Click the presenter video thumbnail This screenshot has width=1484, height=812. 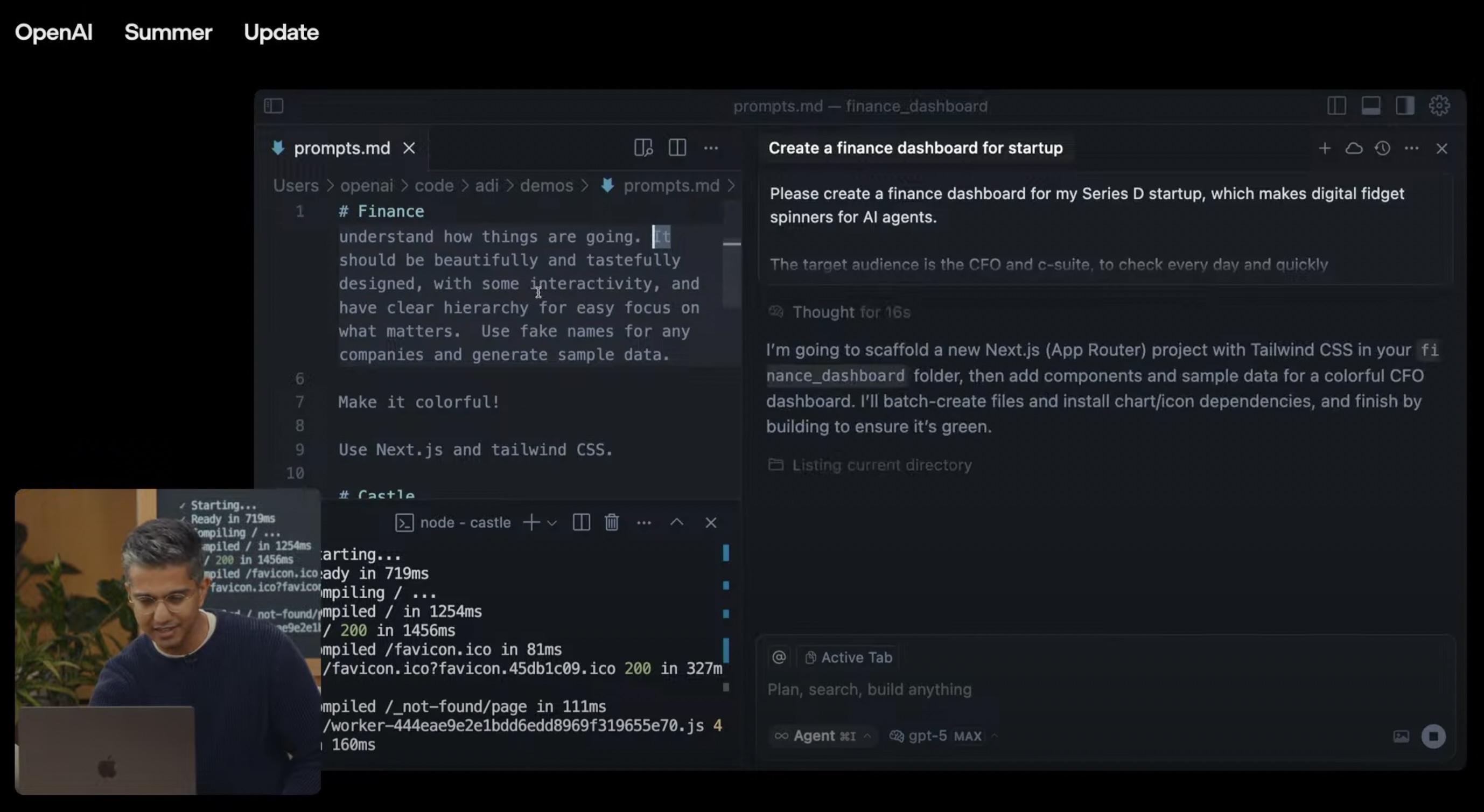167,641
